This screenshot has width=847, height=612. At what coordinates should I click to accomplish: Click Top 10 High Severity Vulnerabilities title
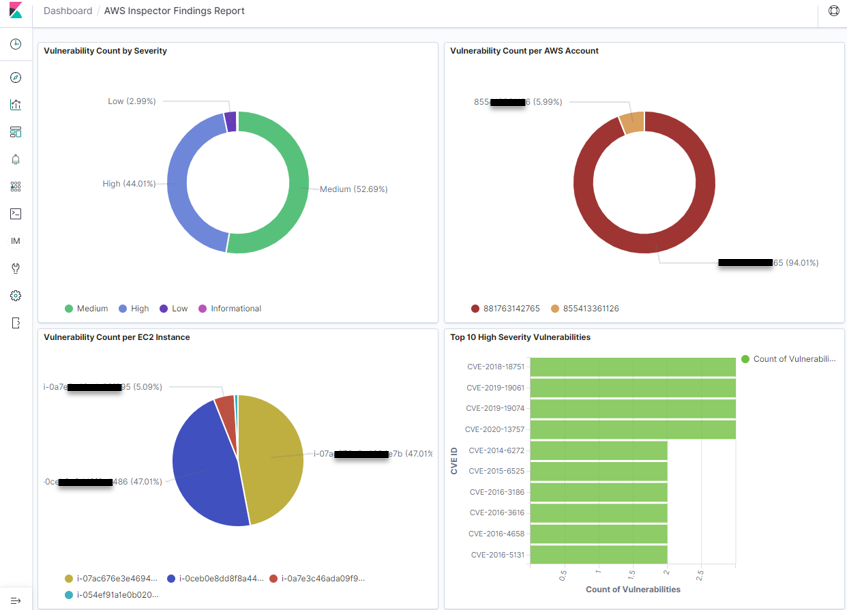(x=520, y=337)
